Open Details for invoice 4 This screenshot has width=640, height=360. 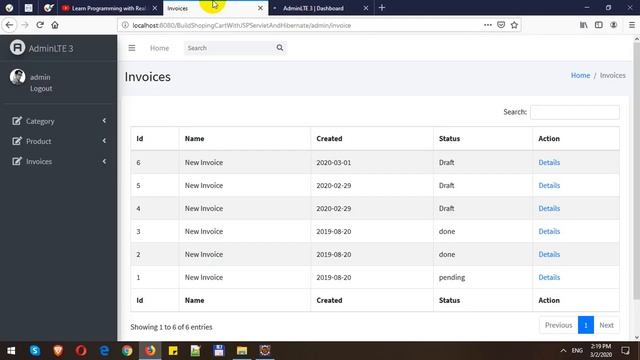pyautogui.click(x=549, y=208)
